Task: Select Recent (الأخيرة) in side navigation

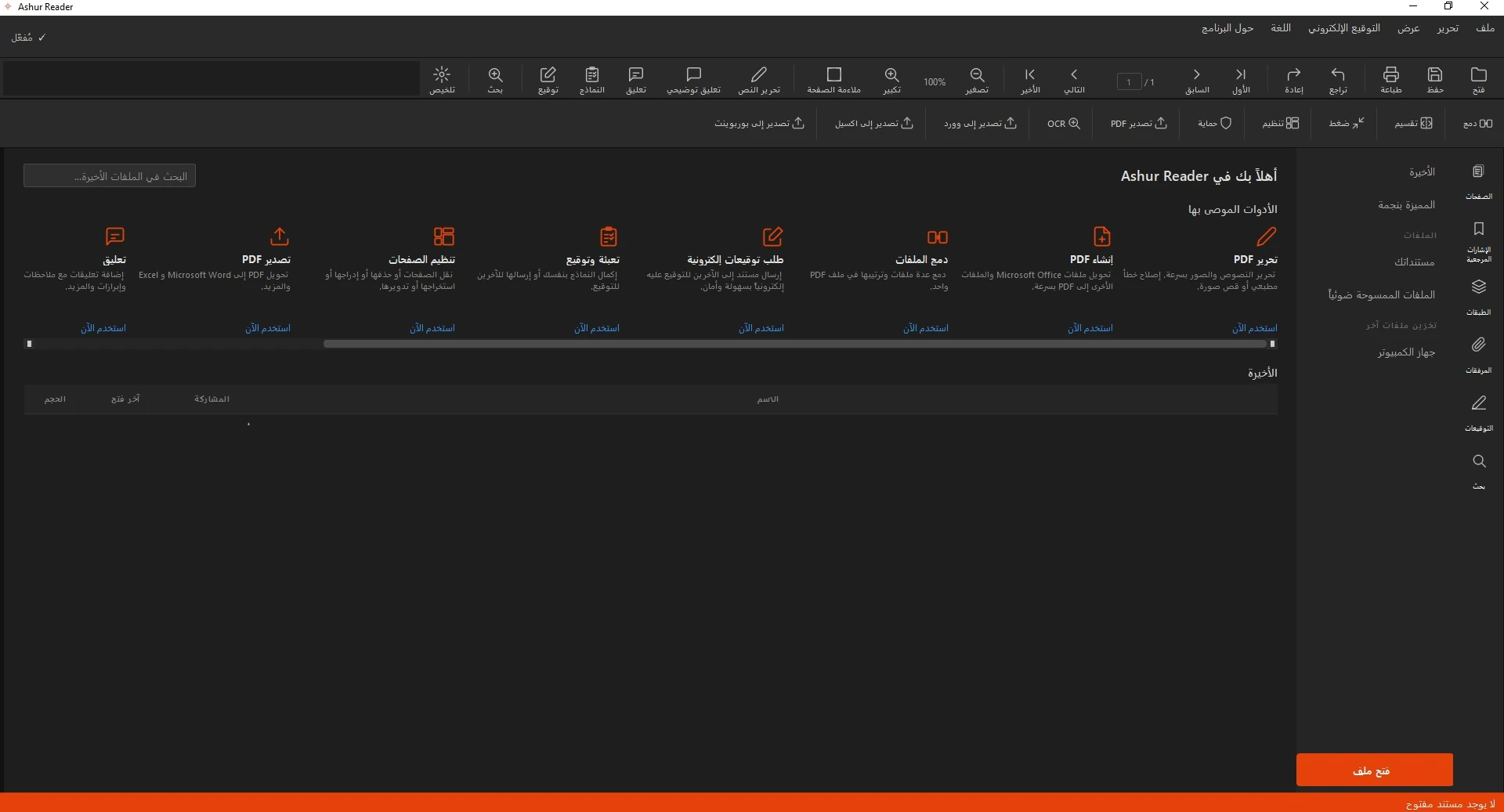Action: (1422, 172)
